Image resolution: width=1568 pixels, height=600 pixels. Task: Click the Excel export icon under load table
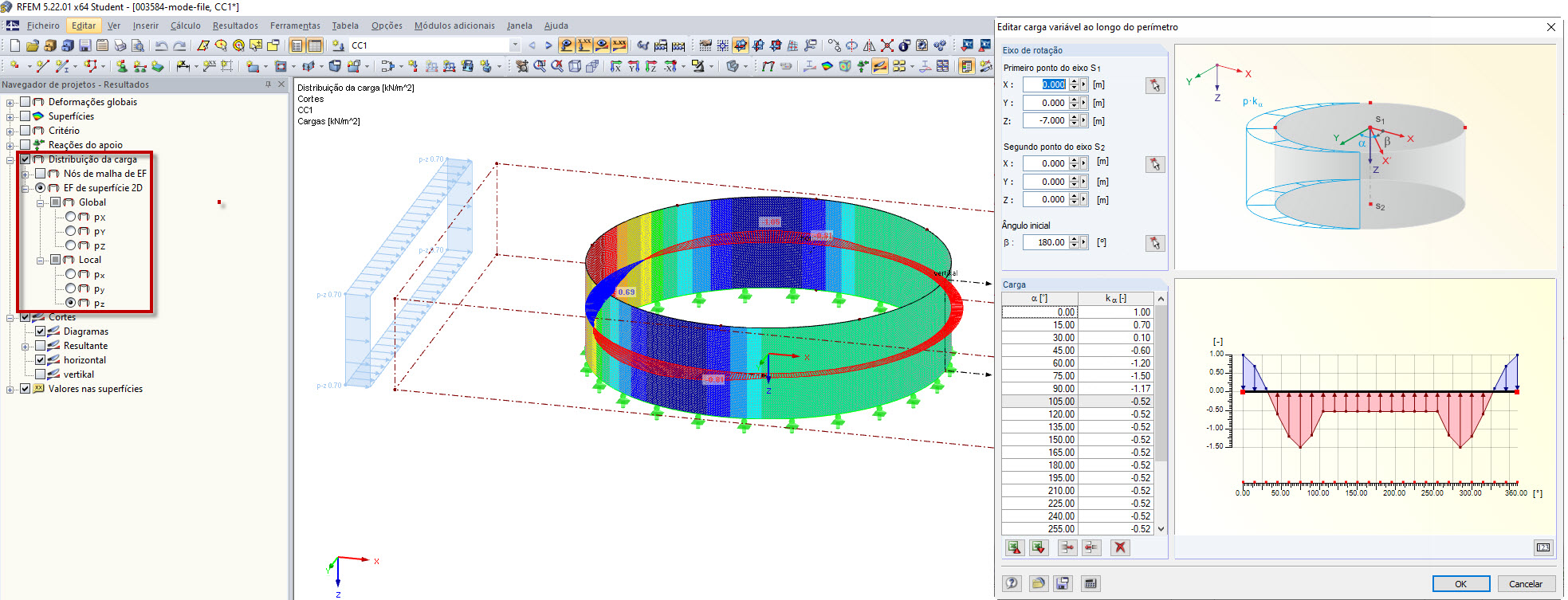tap(1014, 547)
